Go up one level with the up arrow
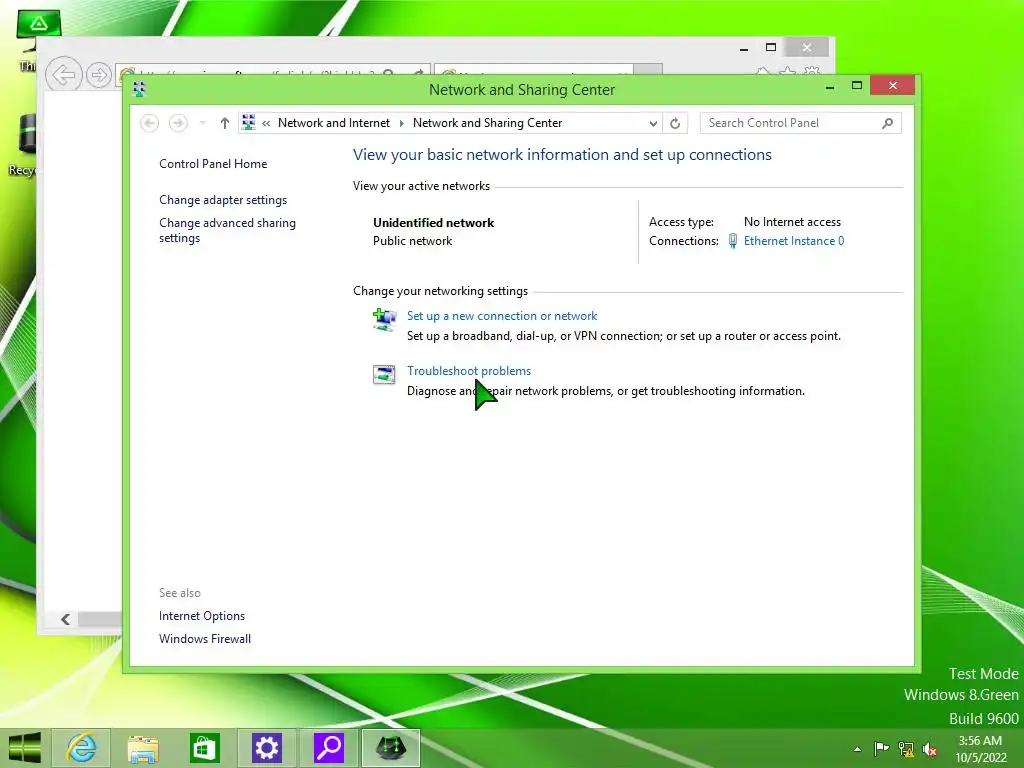The height and width of the screenshot is (768, 1024). coord(225,123)
